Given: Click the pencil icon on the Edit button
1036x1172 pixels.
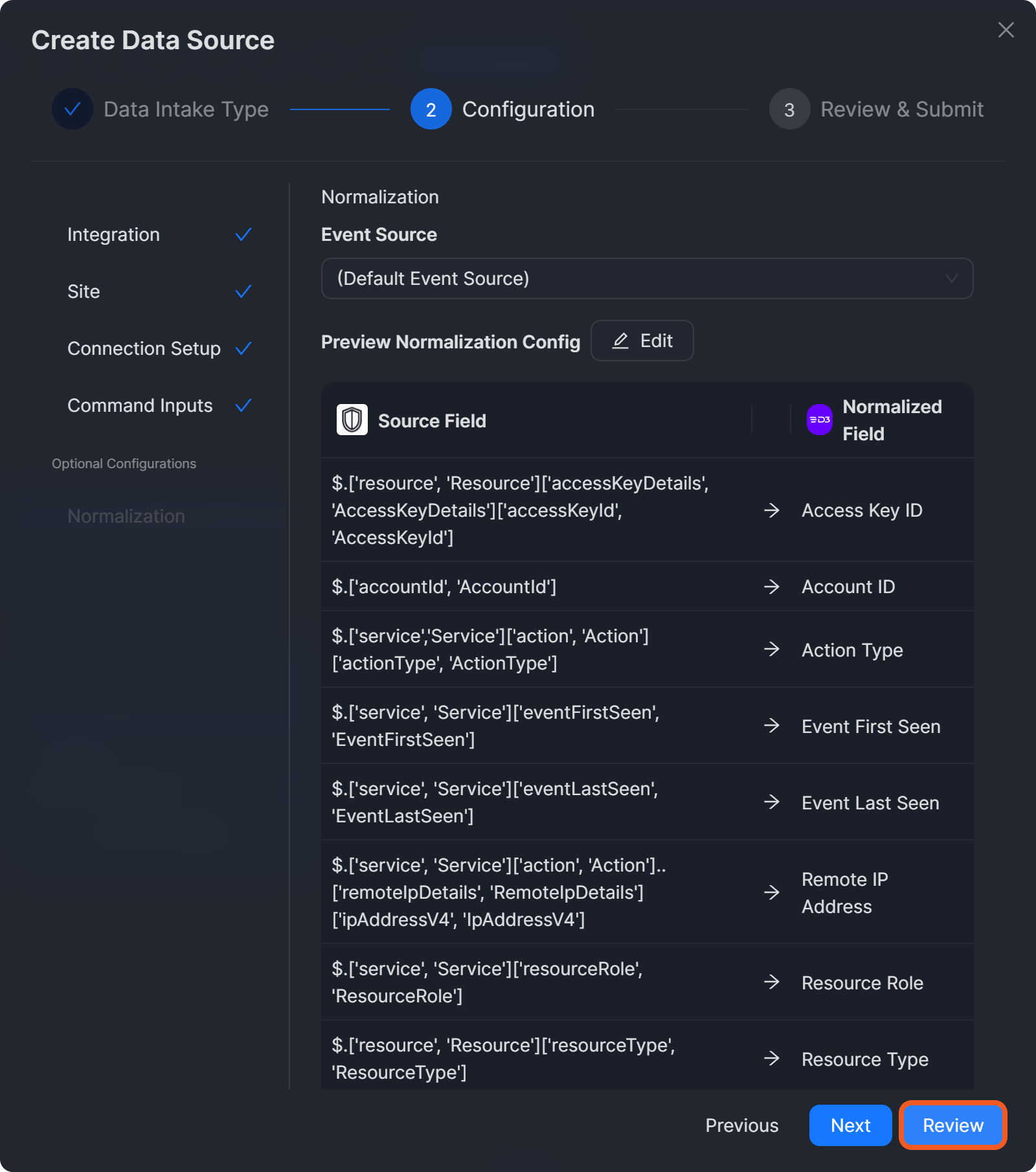Looking at the screenshot, I should point(620,341).
